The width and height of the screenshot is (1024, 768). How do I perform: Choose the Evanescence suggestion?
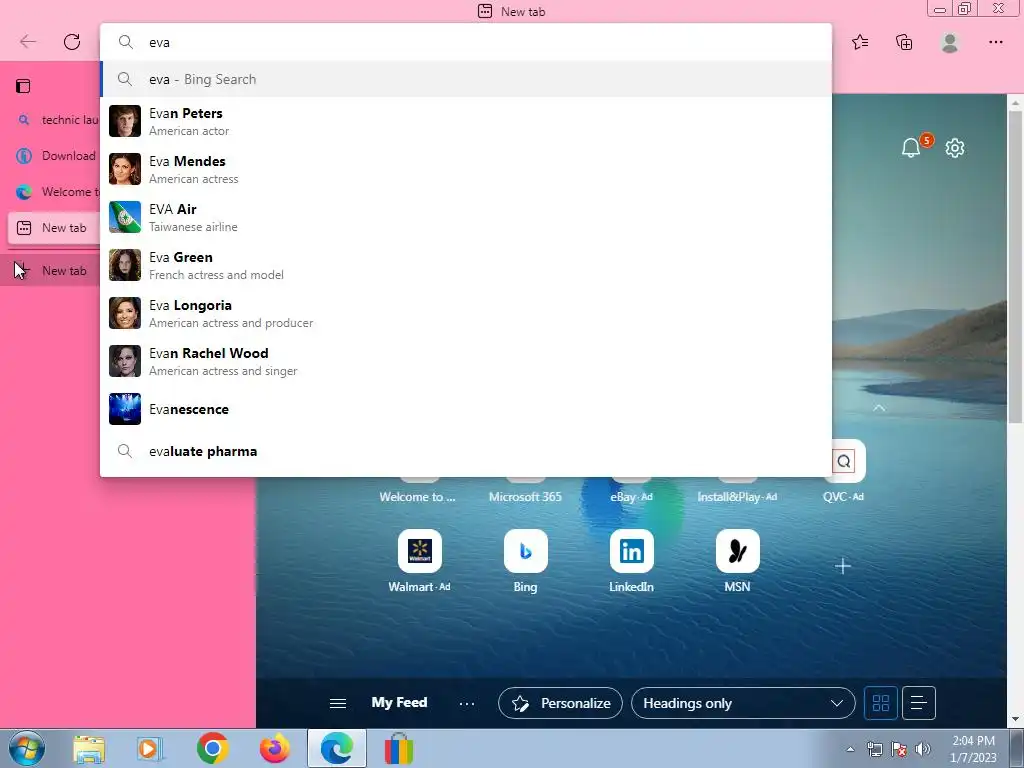466,409
